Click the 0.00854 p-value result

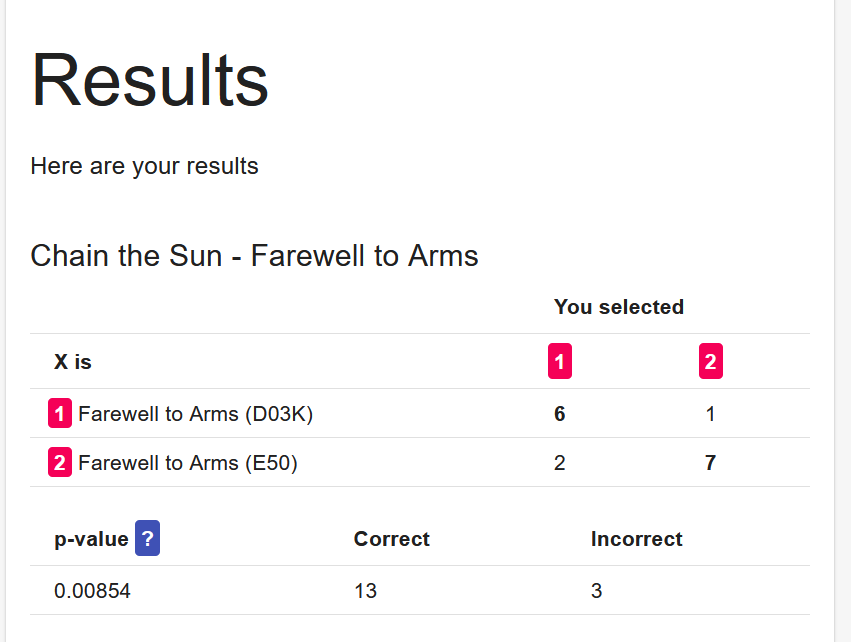pos(92,591)
